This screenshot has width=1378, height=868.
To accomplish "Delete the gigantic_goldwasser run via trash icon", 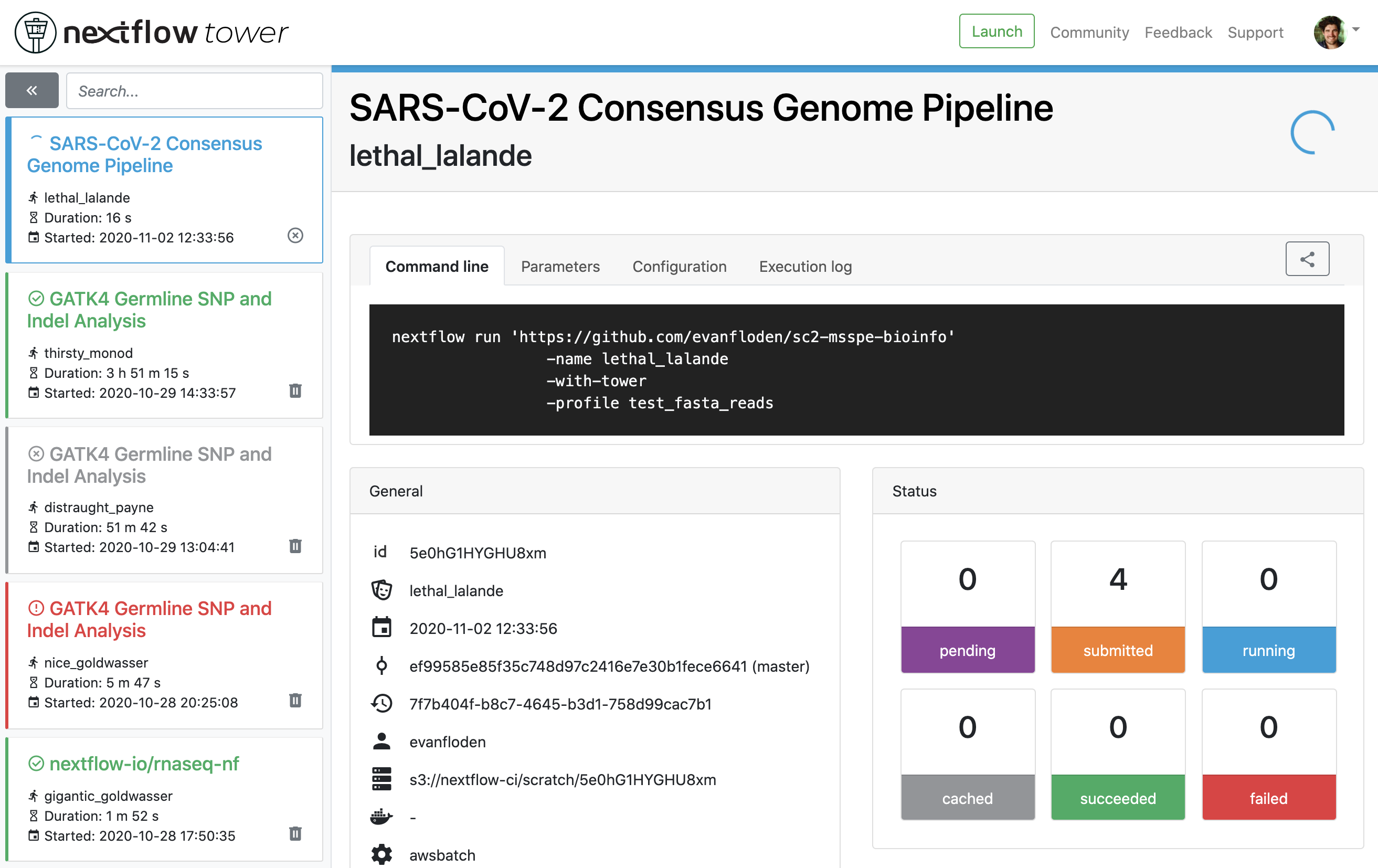I will [295, 834].
